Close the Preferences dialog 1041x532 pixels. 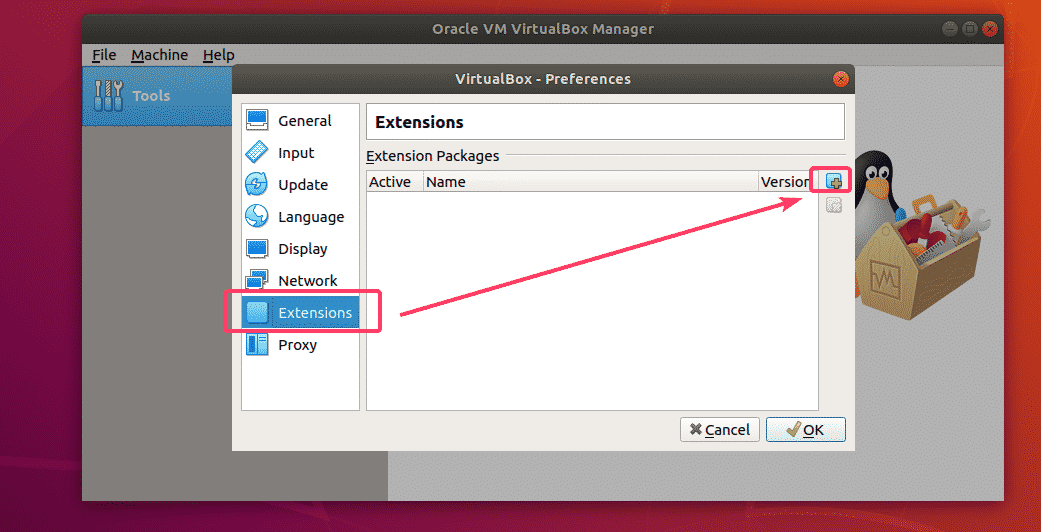(x=841, y=79)
